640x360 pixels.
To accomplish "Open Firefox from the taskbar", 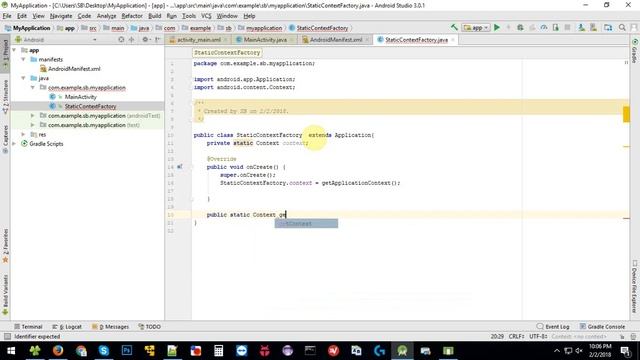I will (58, 350).
